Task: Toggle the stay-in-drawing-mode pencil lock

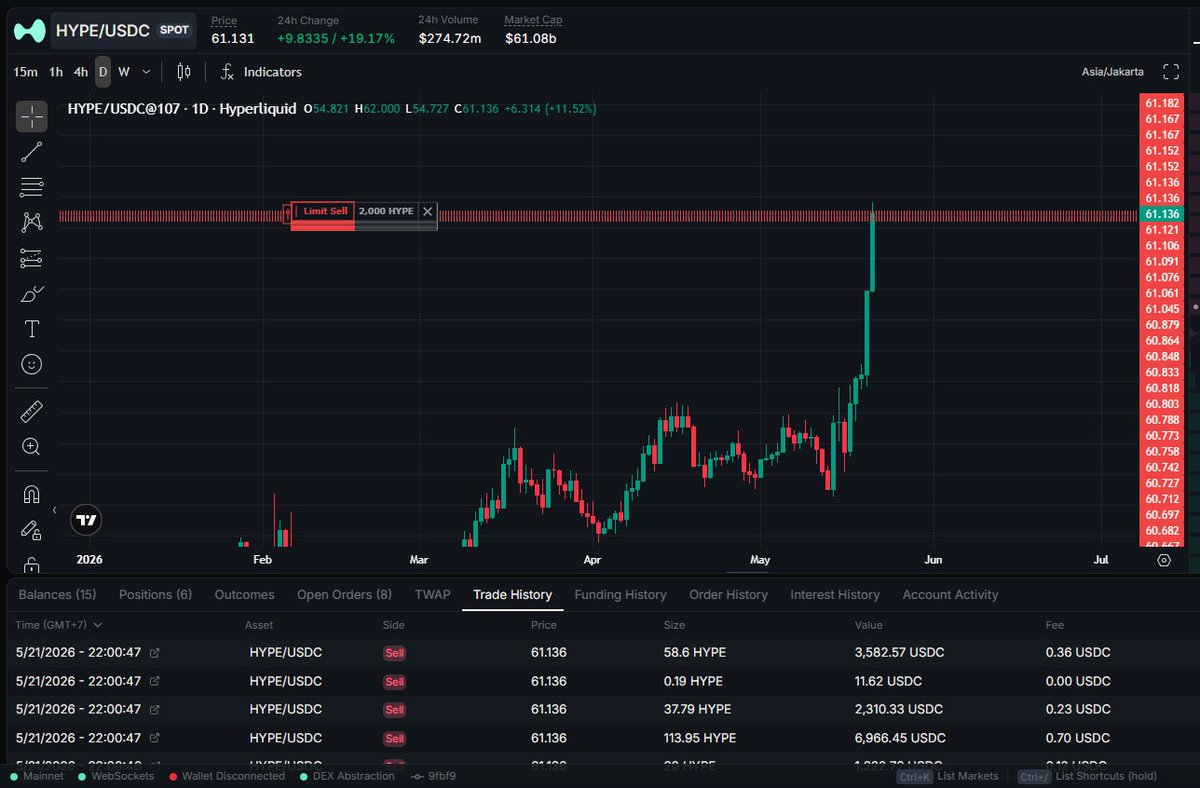Action: (x=31, y=530)
